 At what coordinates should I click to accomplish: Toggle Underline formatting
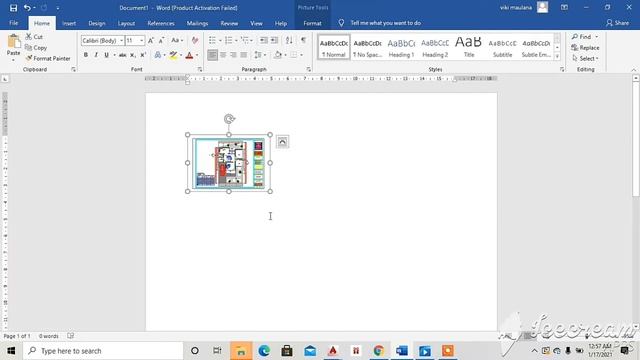[107, 55]
